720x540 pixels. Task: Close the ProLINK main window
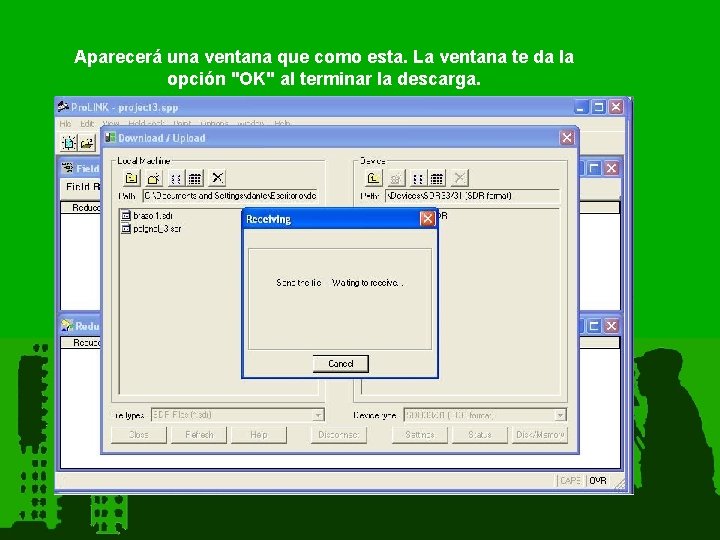(616, 107)
